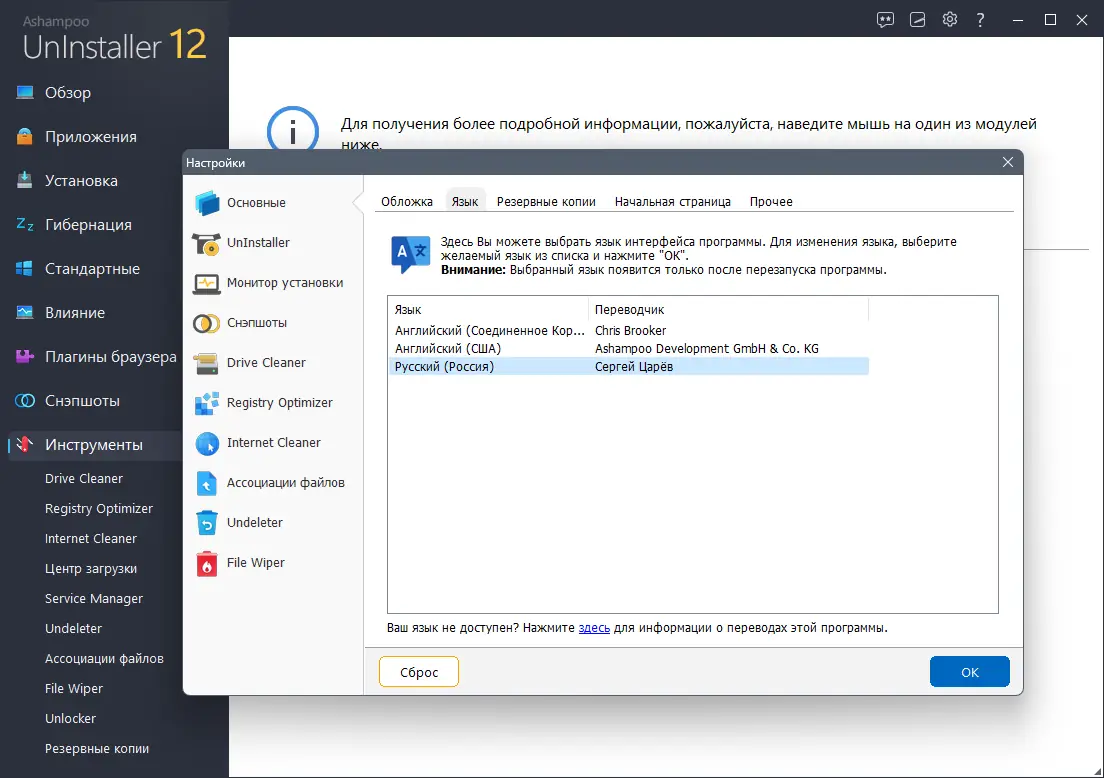Screen dimensions: 1104x778
Task: Click the Влияние chart icon
Action: pos(25,312)
